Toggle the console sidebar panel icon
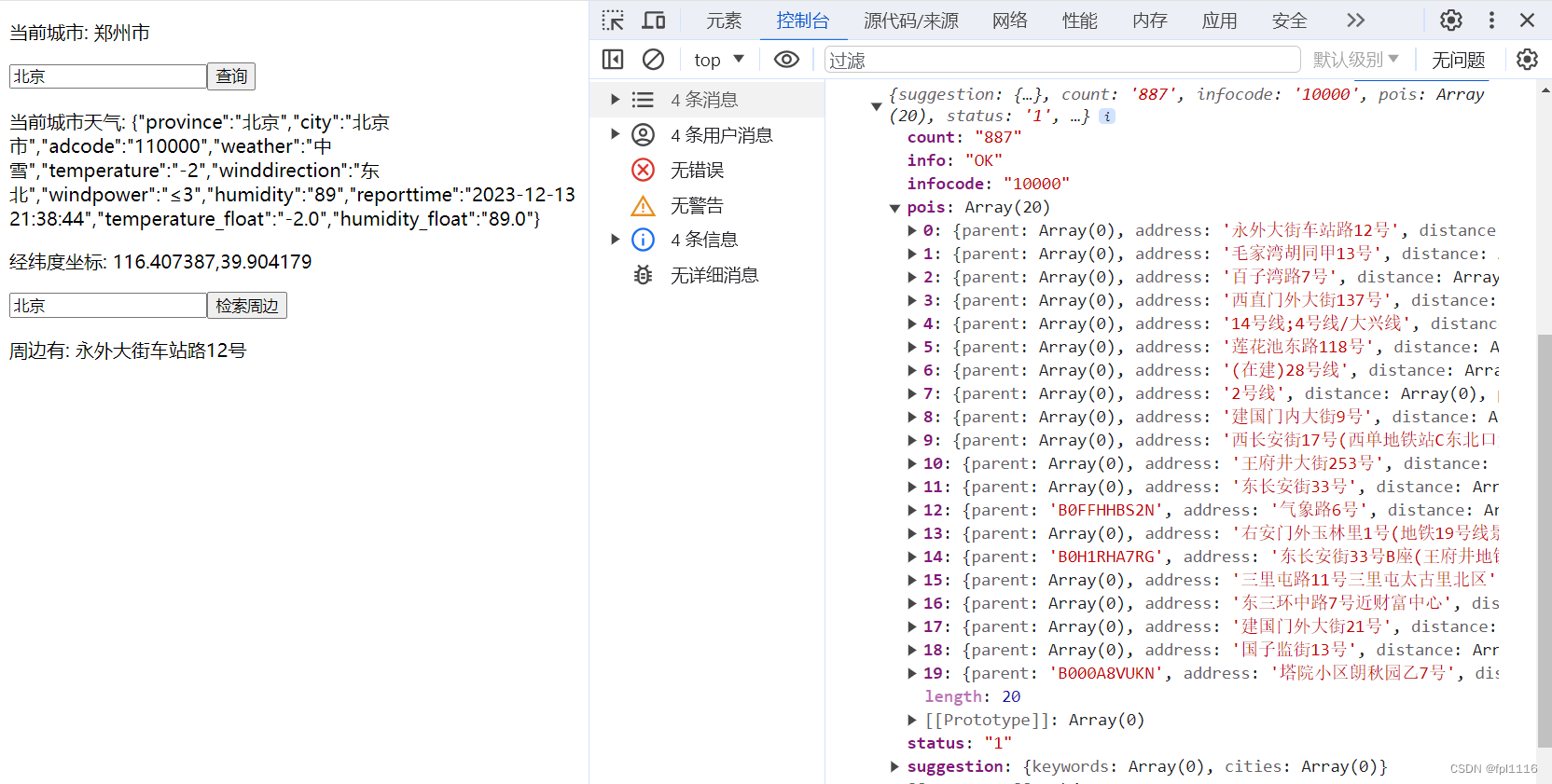The width and height of the screenshot is (1552, 784). pos(613,60)
